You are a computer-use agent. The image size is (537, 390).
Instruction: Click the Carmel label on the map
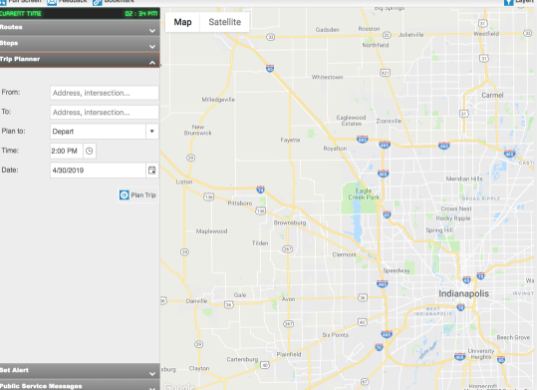coord(492,95)
